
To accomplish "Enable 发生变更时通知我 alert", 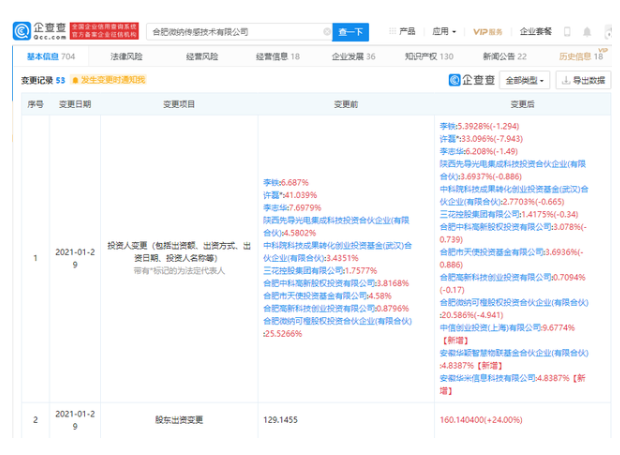I will [x=107, y=79].
